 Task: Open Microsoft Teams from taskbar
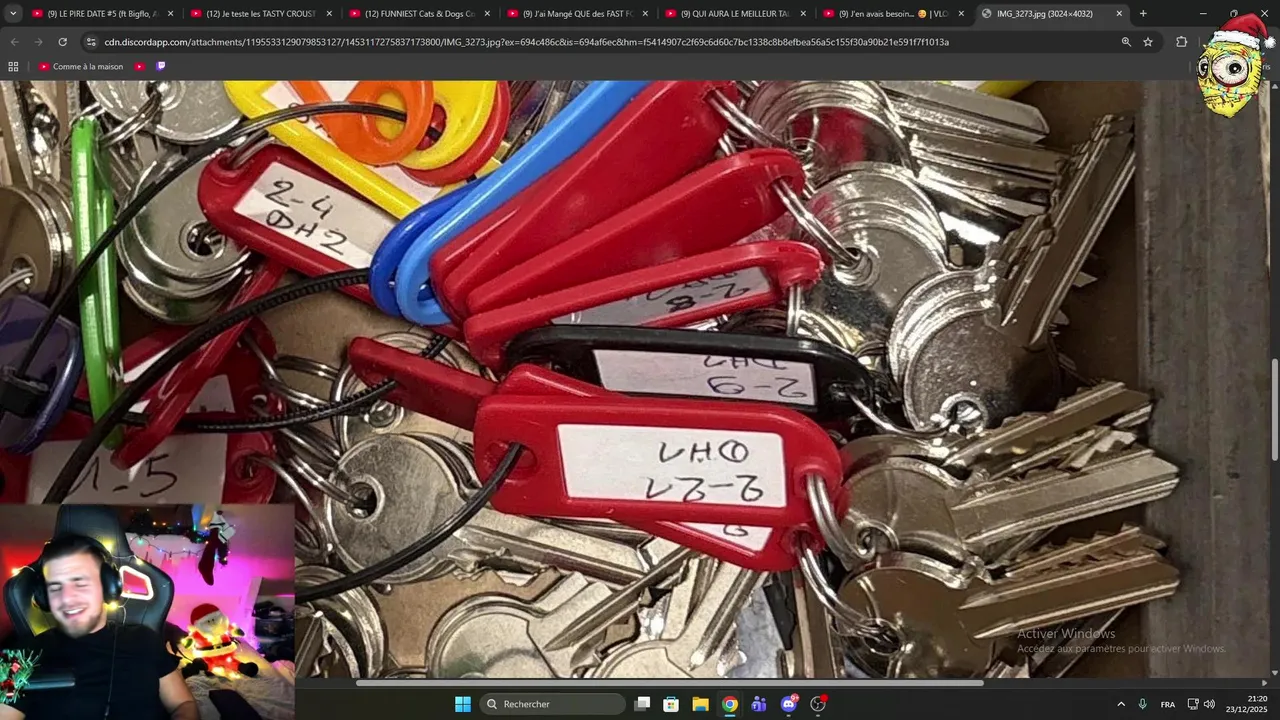click(759, 704)
